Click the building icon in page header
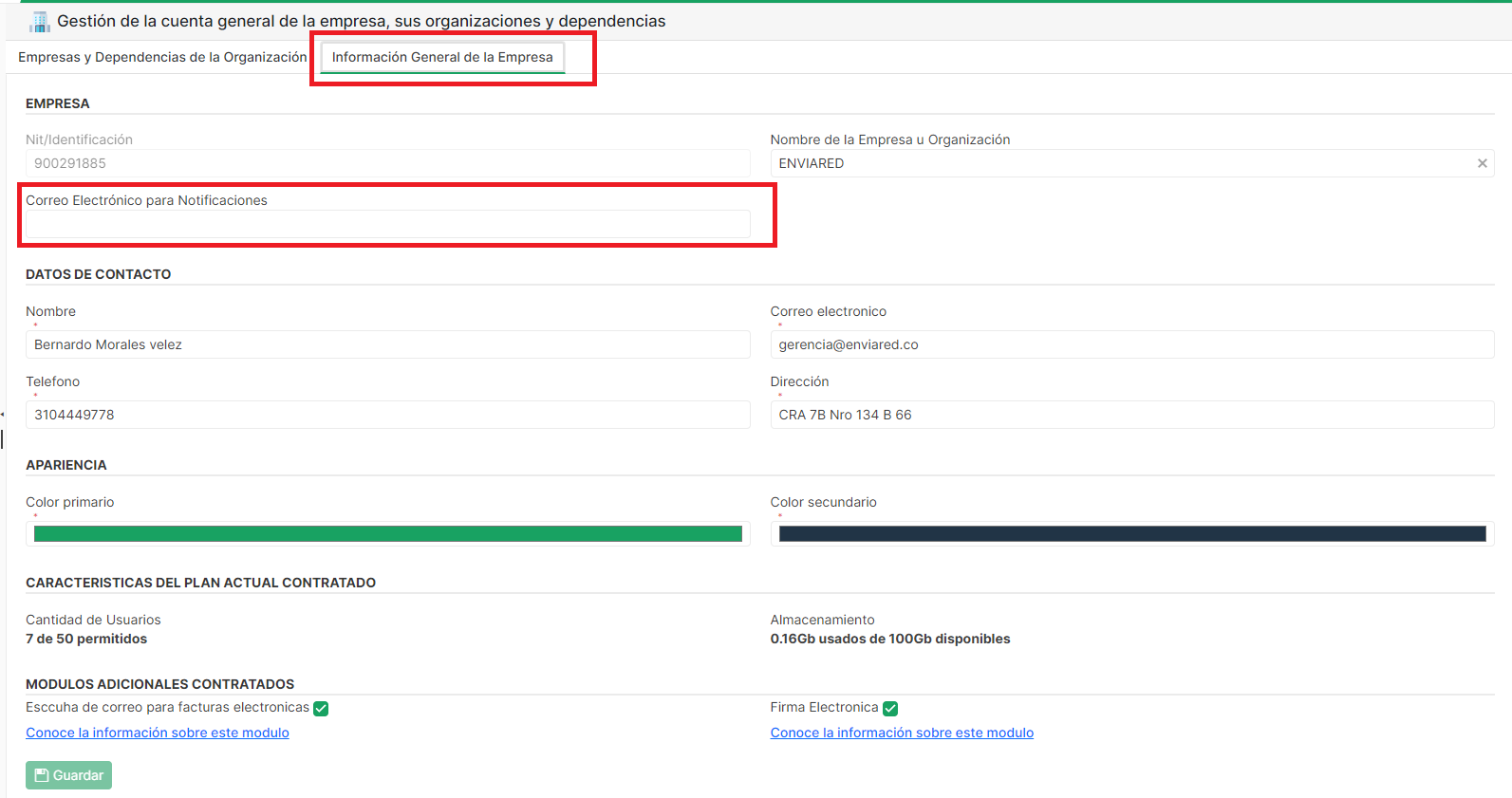This screenshot has height=798, width=1512. click(39, 21)
